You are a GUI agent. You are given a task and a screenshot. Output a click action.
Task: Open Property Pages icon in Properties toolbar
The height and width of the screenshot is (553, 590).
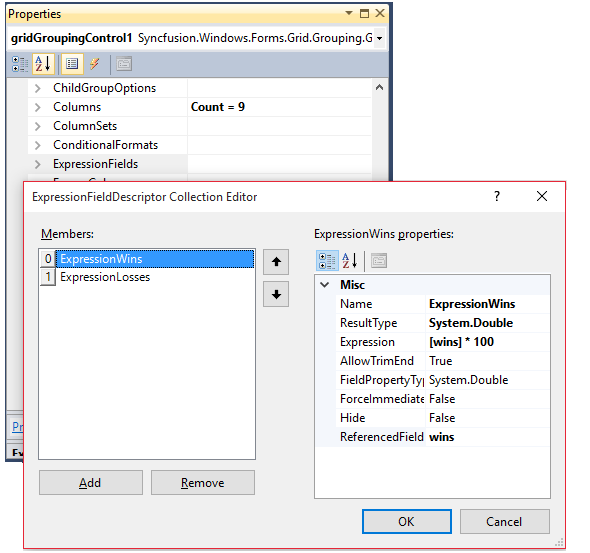[124, 64]
